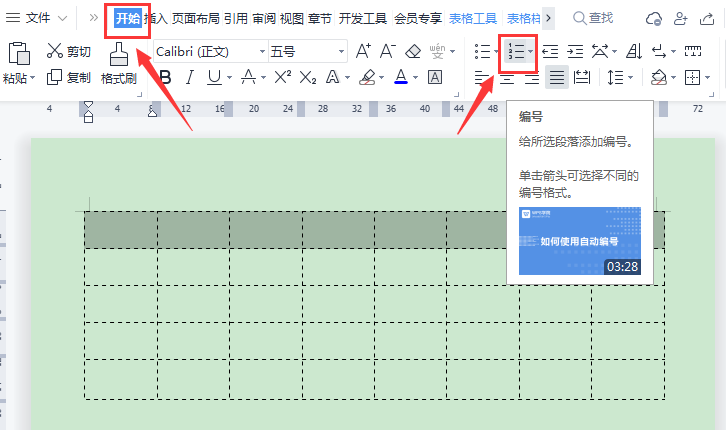726x430 pixels.
Task: Toggle Subscript X₂
Action: (x=308, y=77)
